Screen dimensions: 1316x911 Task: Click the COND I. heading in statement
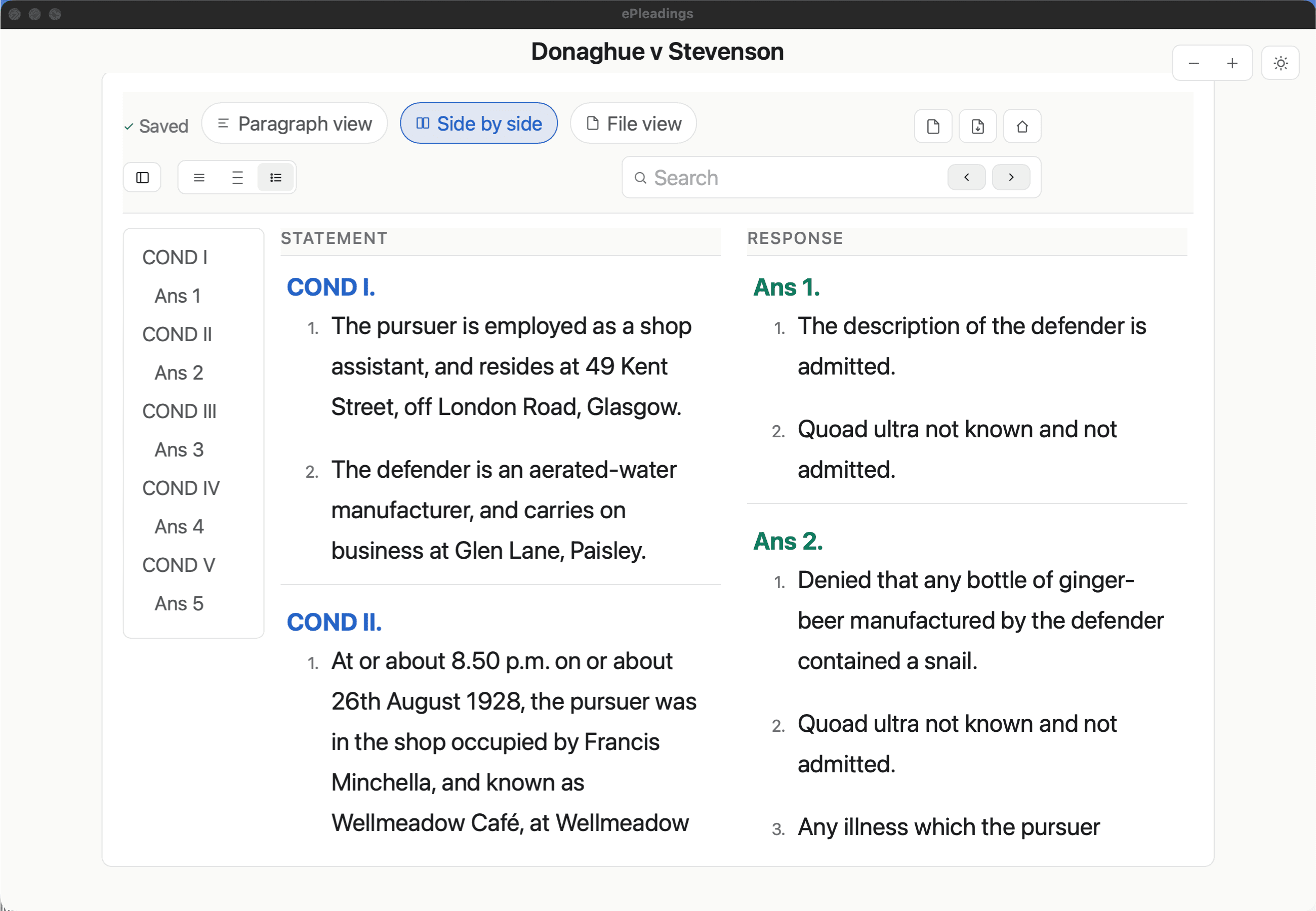click(331, 287)
